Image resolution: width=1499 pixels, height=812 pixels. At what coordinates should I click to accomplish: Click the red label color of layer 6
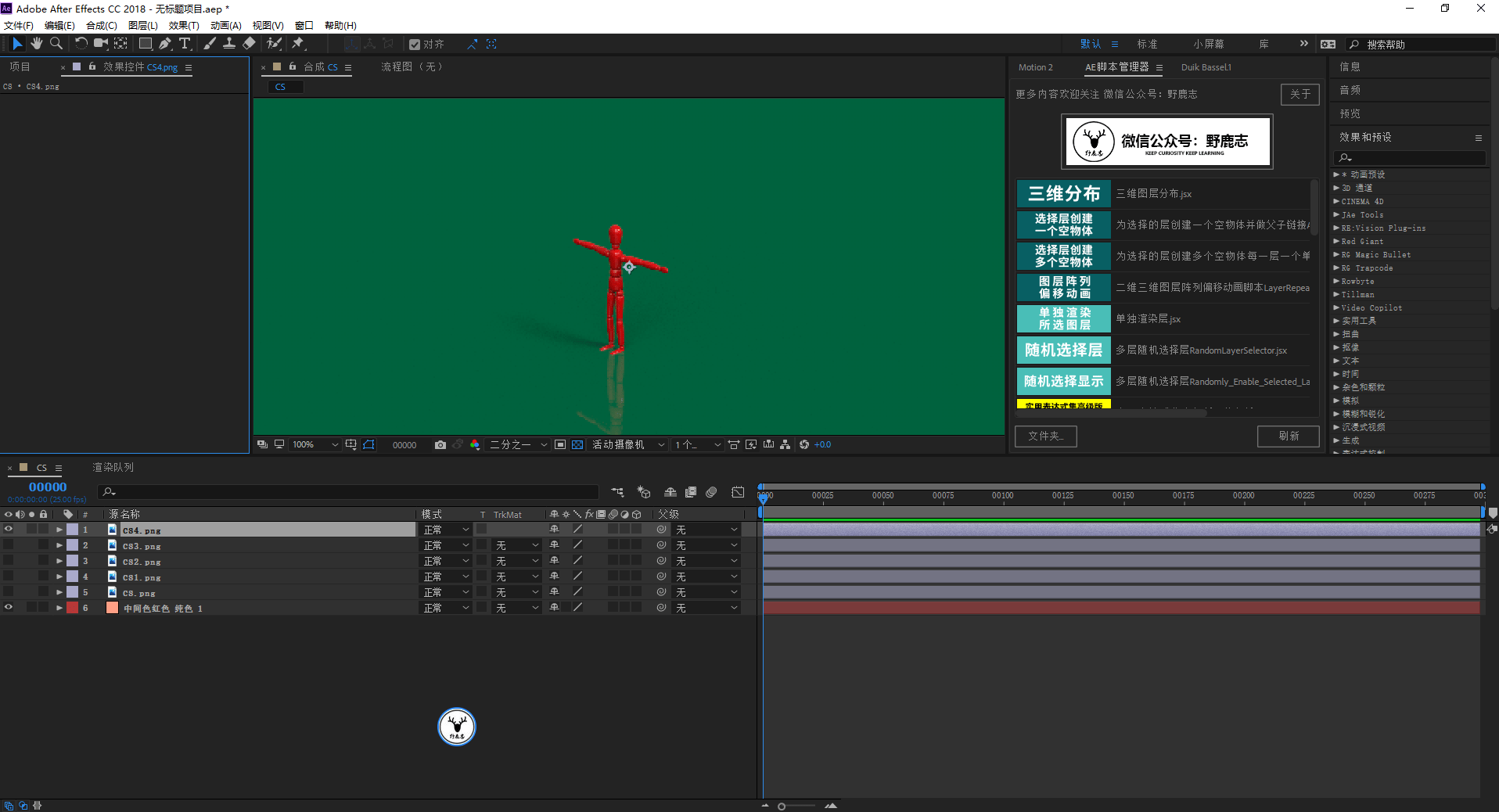(x=73, y=608)
